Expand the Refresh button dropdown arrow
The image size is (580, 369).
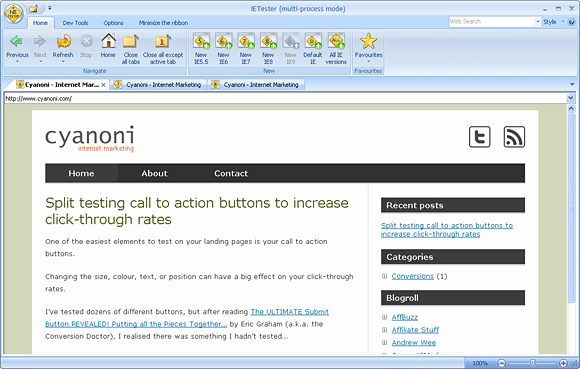coord(63,62)
